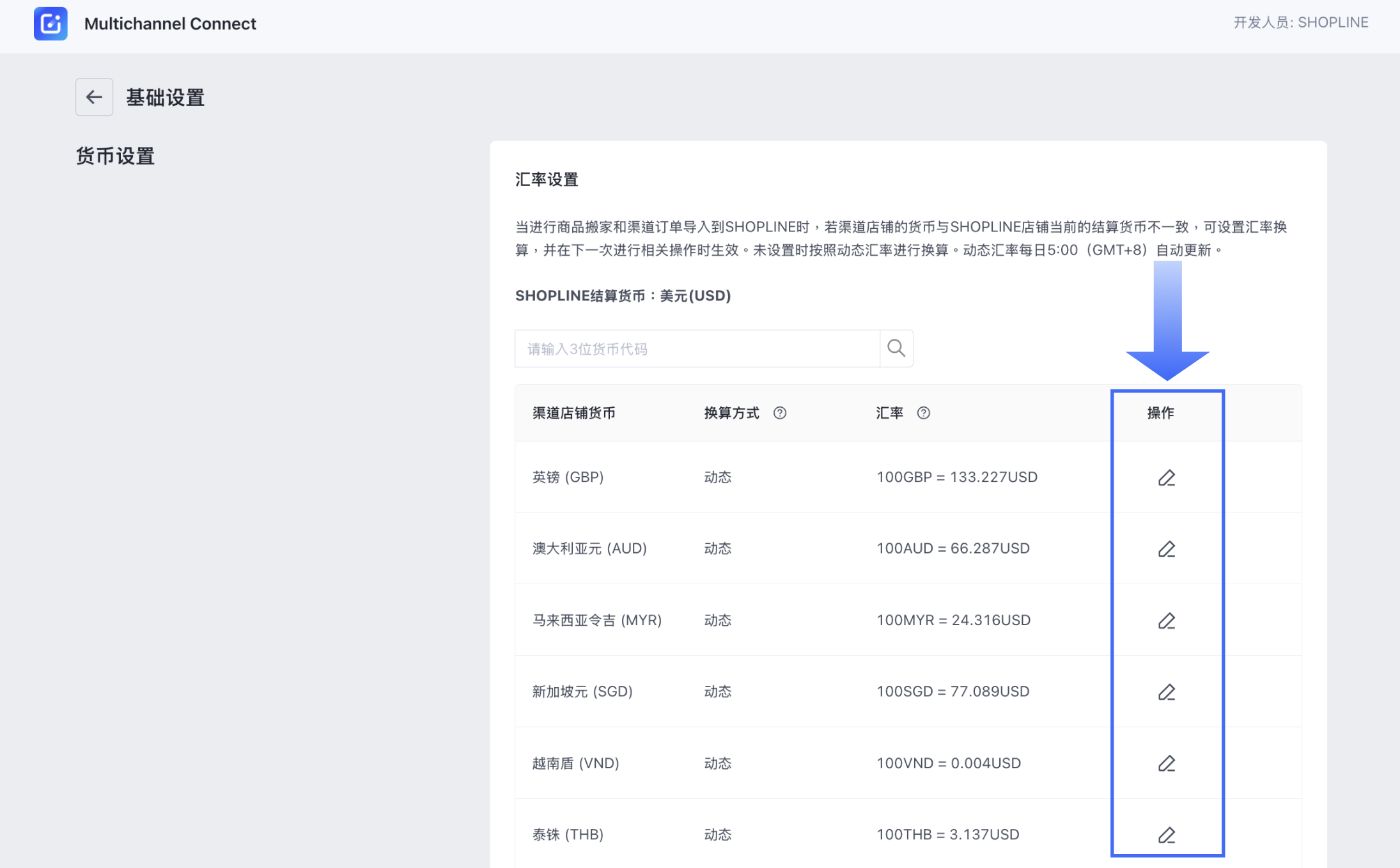
Task: Edit the VND exchange rate row
Action: coord(1166,764)
